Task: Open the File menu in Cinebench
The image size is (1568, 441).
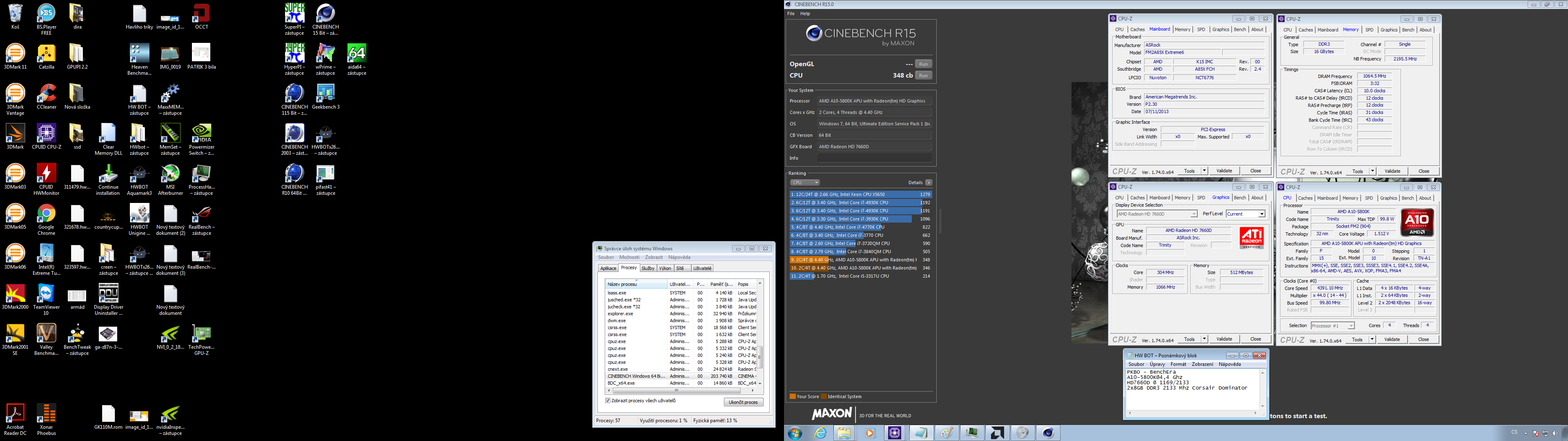Action: [x=791, y=13]
